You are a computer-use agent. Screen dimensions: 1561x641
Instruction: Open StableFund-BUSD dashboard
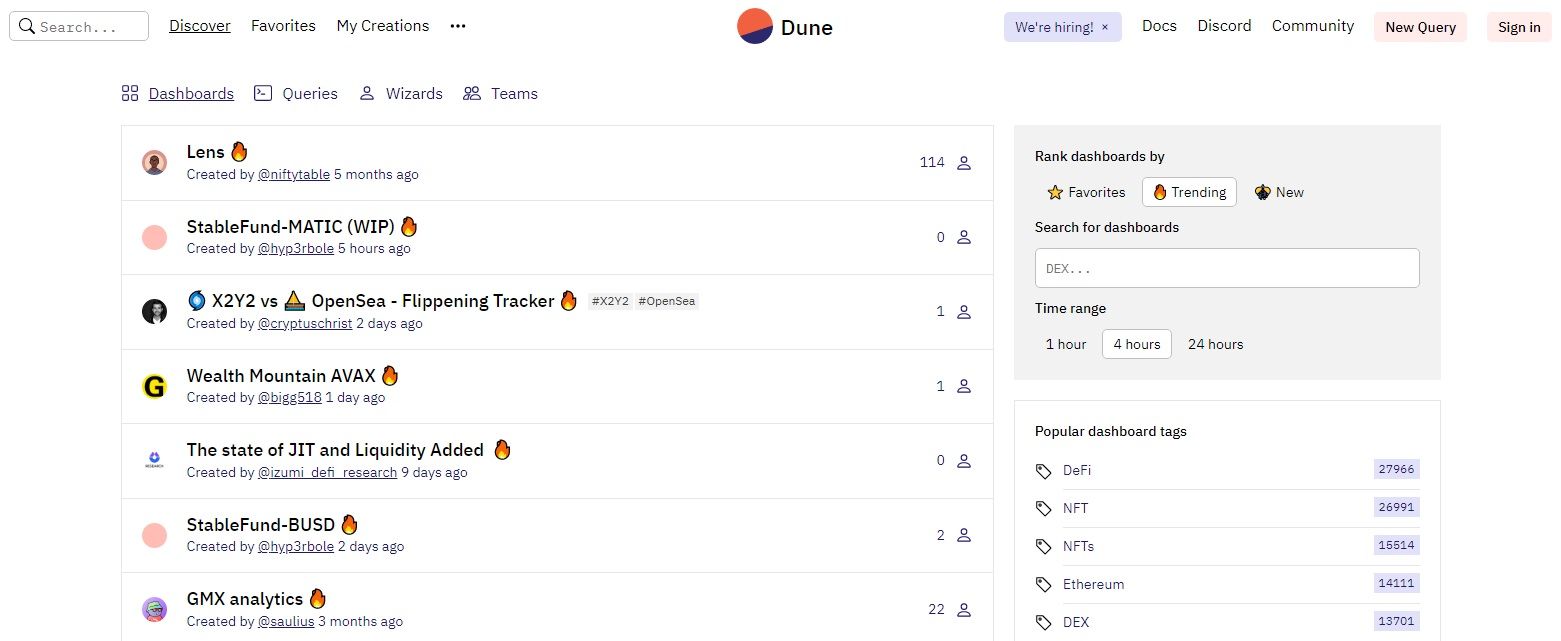click(261, 525)
